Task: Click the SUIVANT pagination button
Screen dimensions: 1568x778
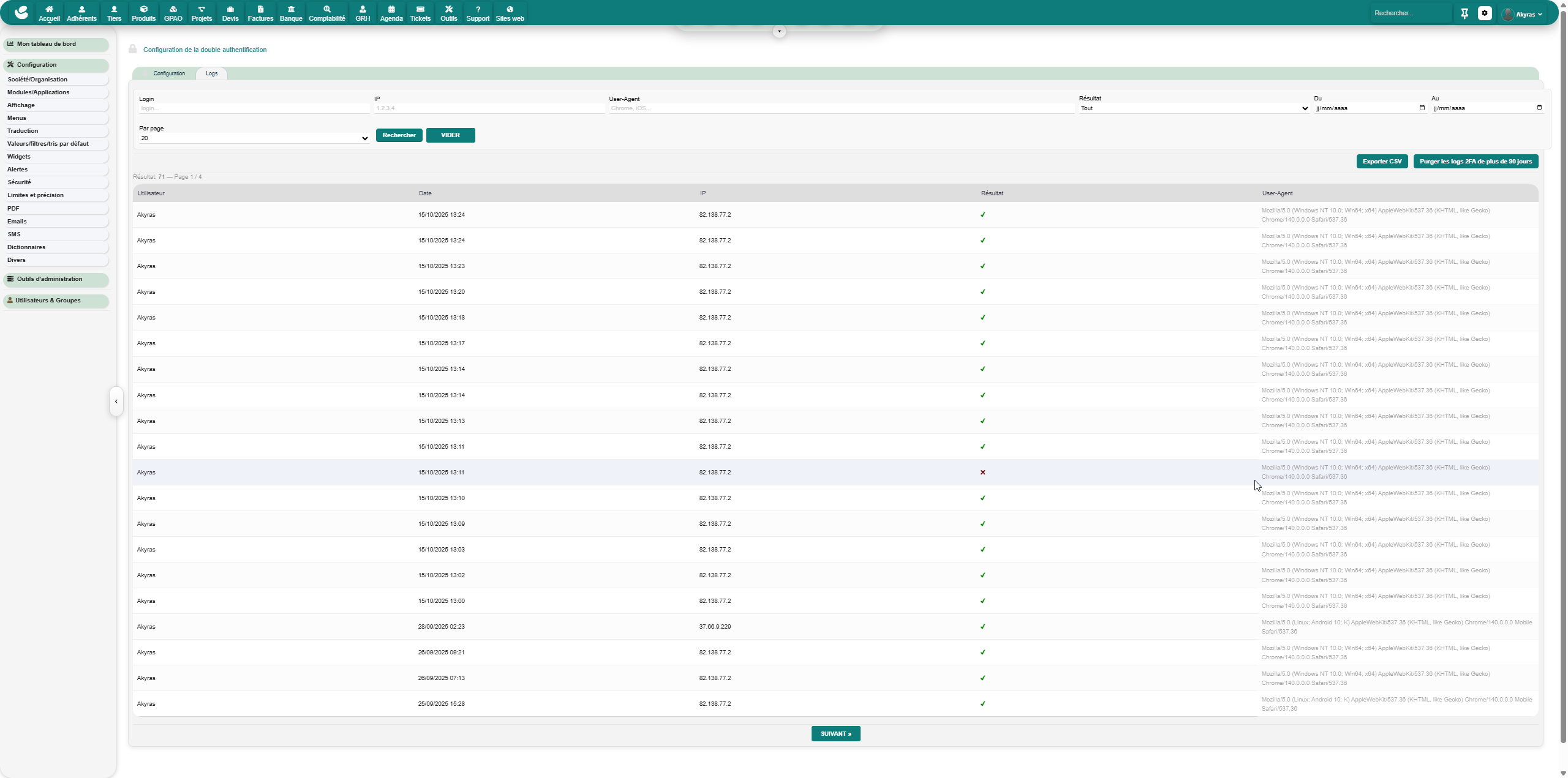Action: point(835,734)
